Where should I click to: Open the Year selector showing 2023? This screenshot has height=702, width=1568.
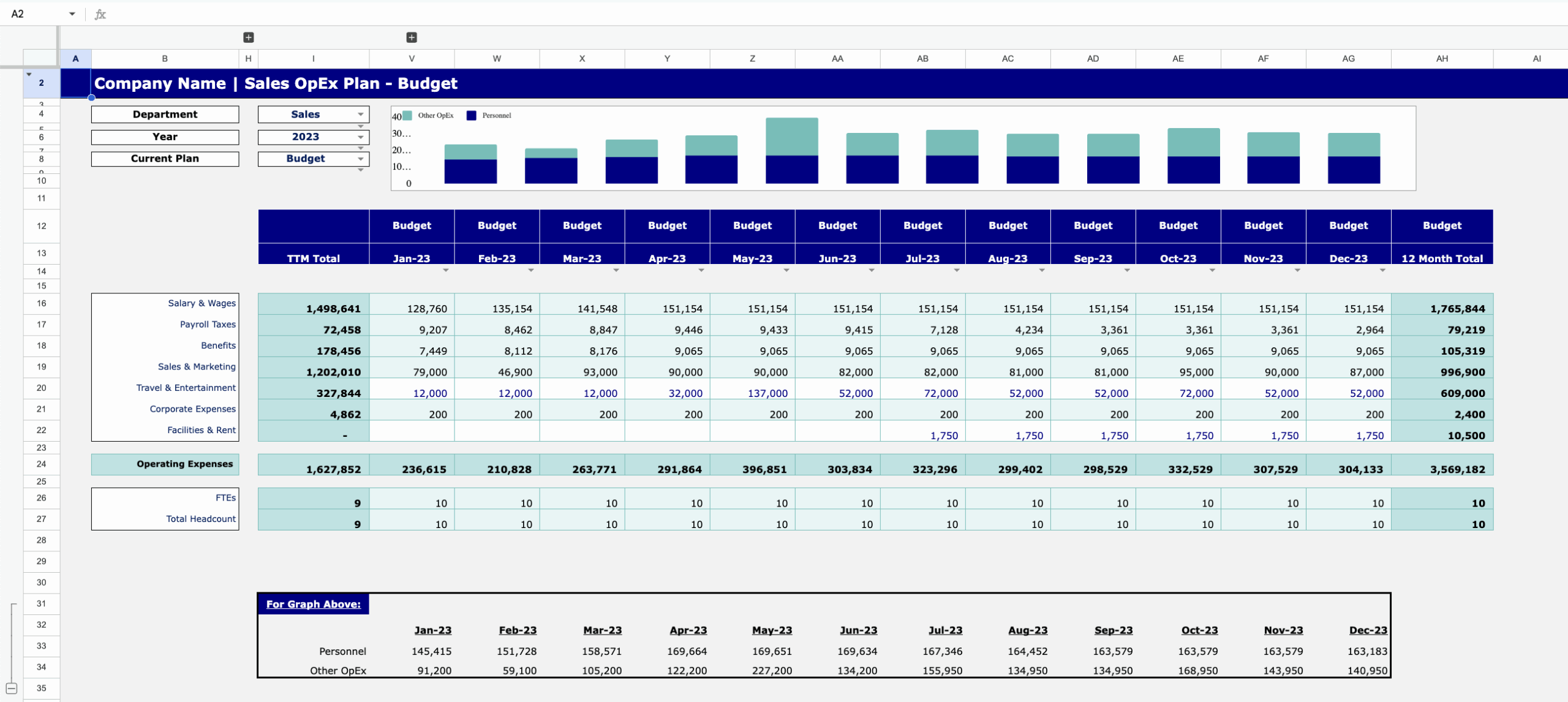pyautogui.click(x=360, y=137)
